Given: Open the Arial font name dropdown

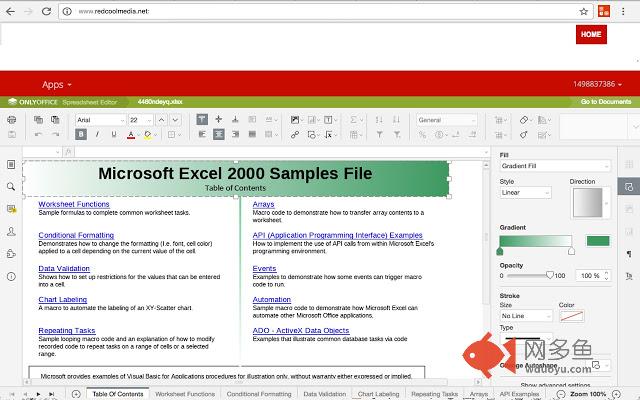Looking at the screenshot, I should click(x=100, y=120).
